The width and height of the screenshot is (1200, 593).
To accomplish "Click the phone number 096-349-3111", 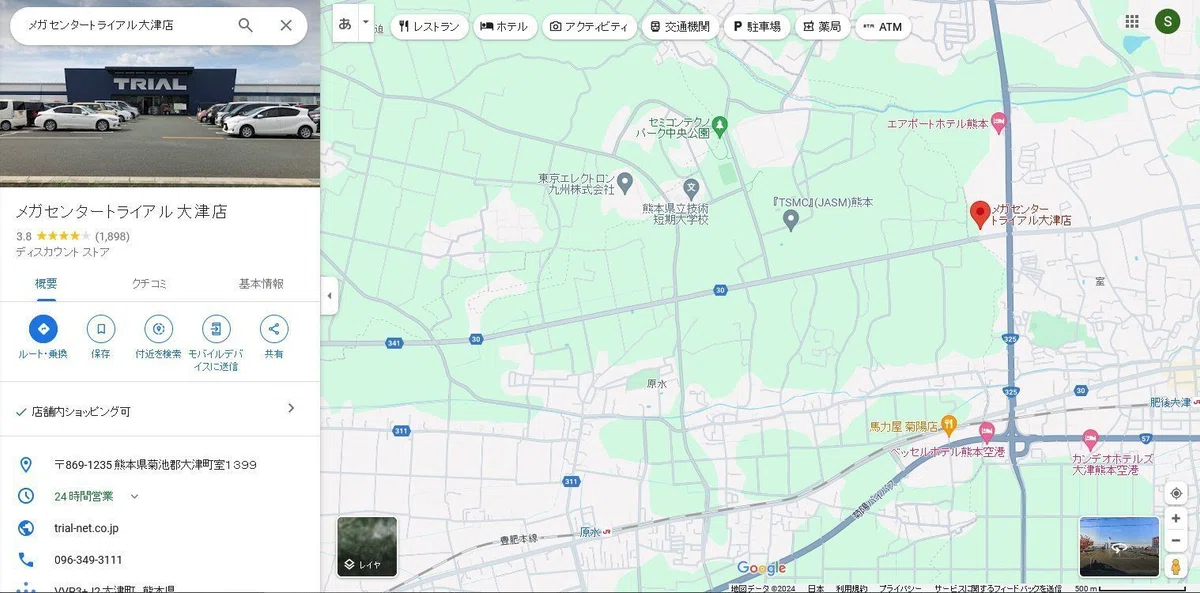I will coord(88,560).
